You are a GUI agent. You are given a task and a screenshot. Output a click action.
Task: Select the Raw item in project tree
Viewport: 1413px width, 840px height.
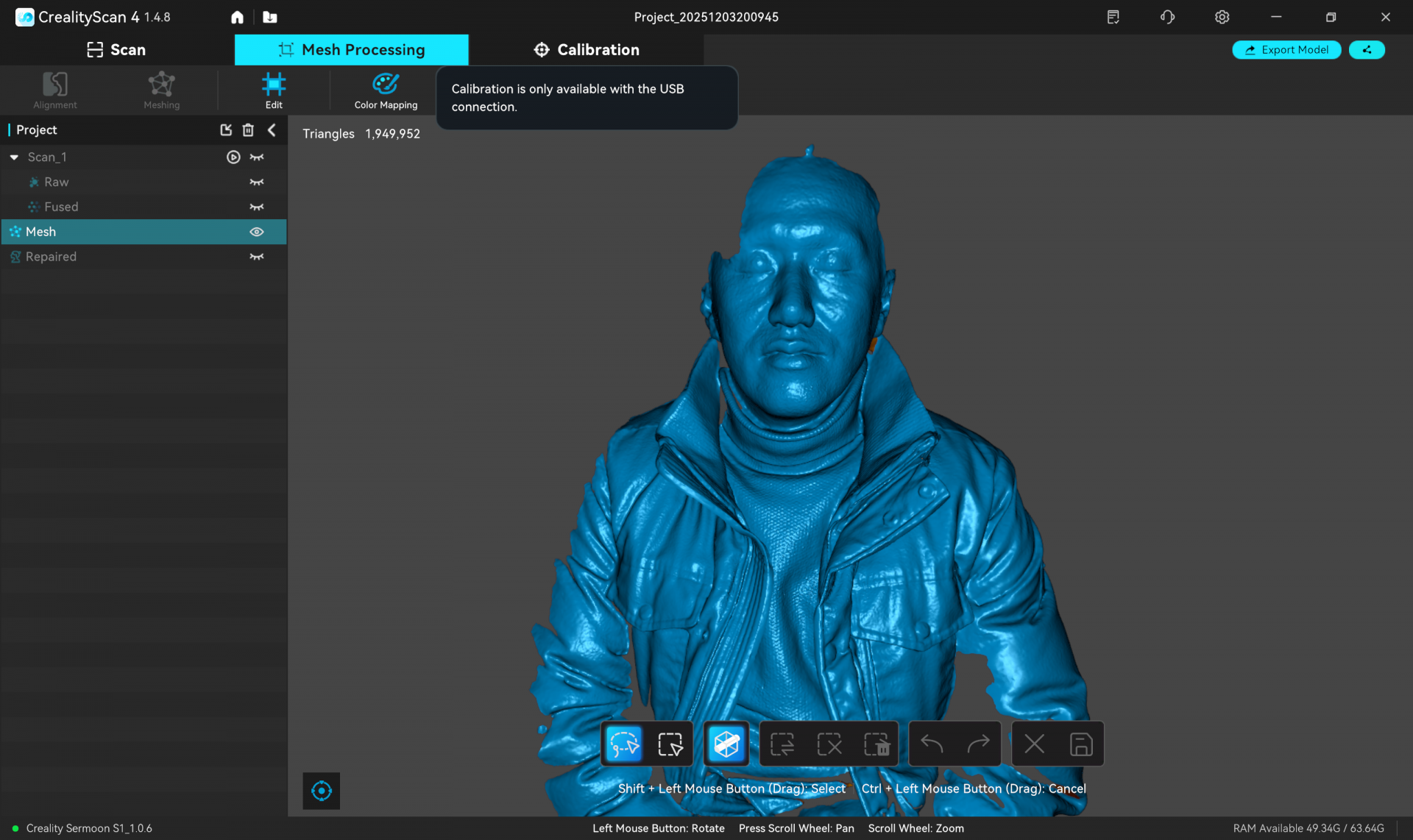coord(56,182)
